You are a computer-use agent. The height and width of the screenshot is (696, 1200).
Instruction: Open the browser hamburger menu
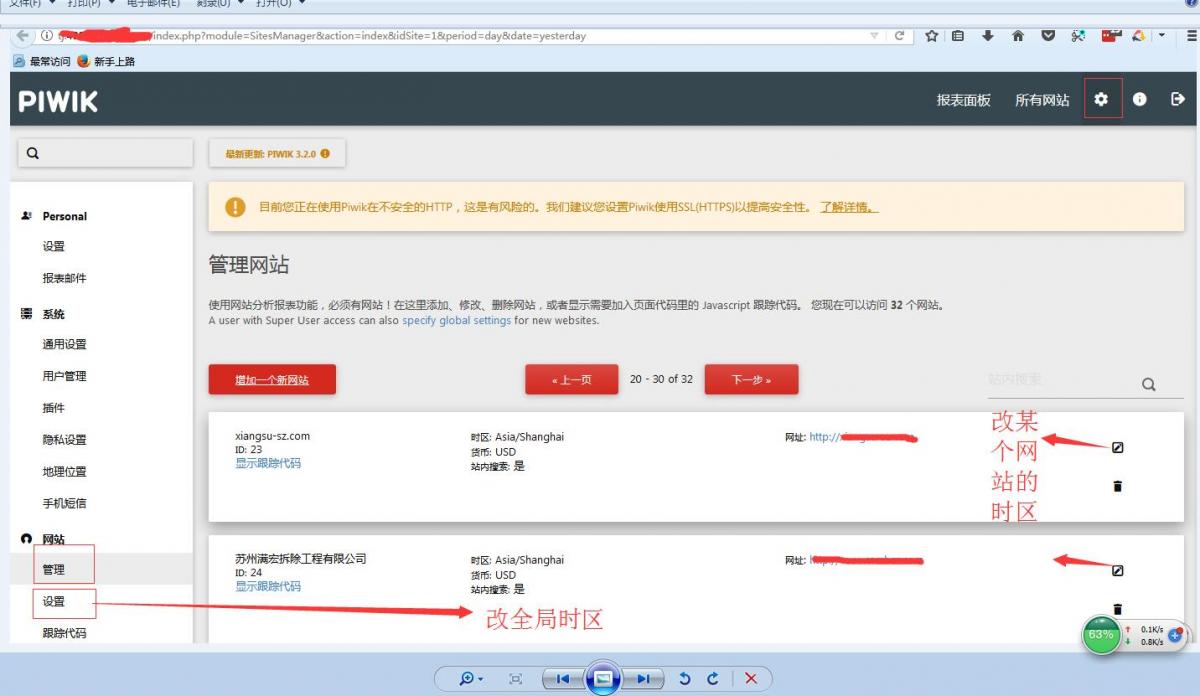click(x=1191, y=36)
